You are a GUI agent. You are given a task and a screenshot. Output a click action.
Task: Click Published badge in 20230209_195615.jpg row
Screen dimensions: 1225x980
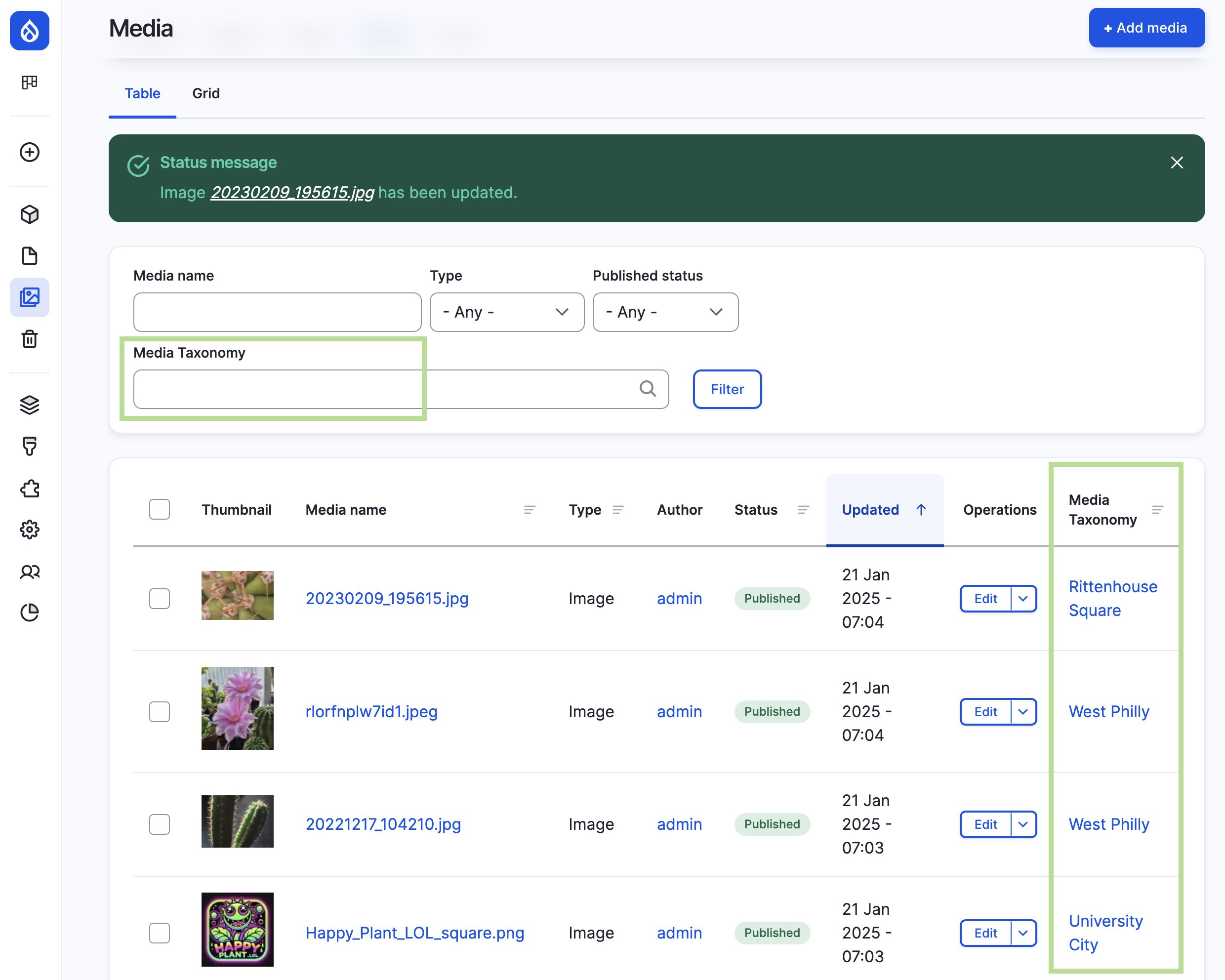[x=772, y=598]
